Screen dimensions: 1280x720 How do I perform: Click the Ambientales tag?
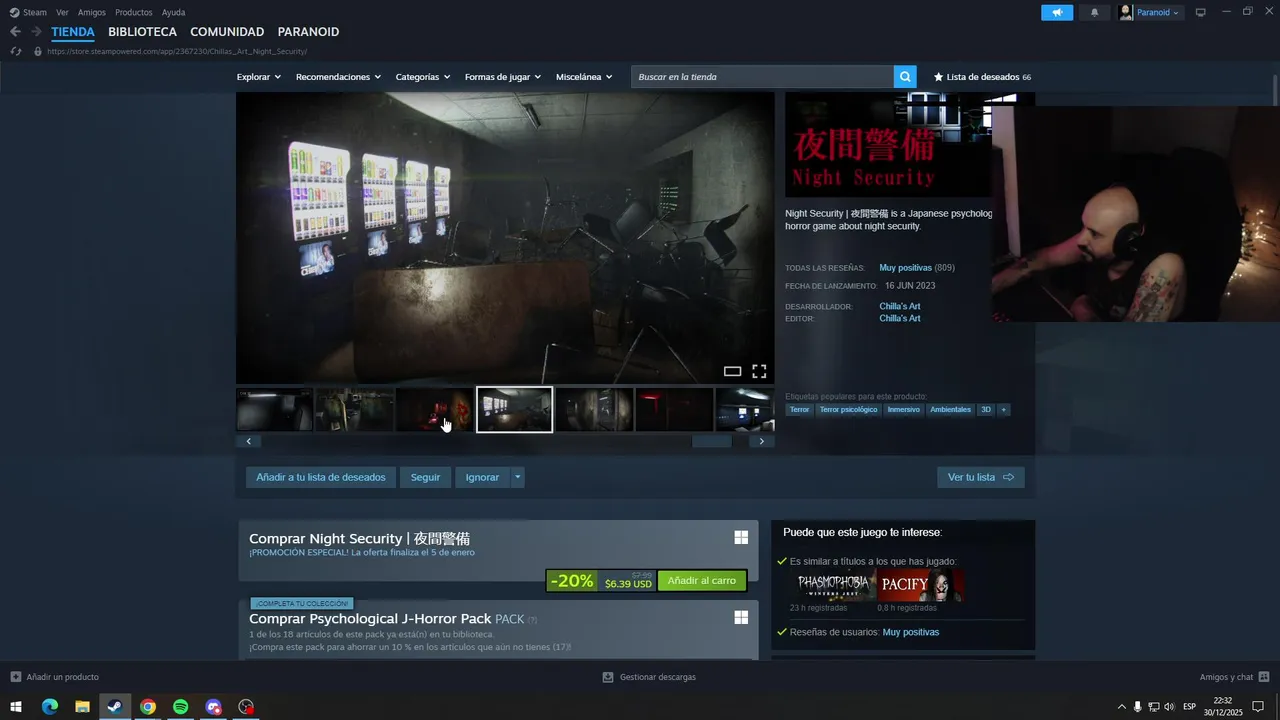tap(950, 409)
